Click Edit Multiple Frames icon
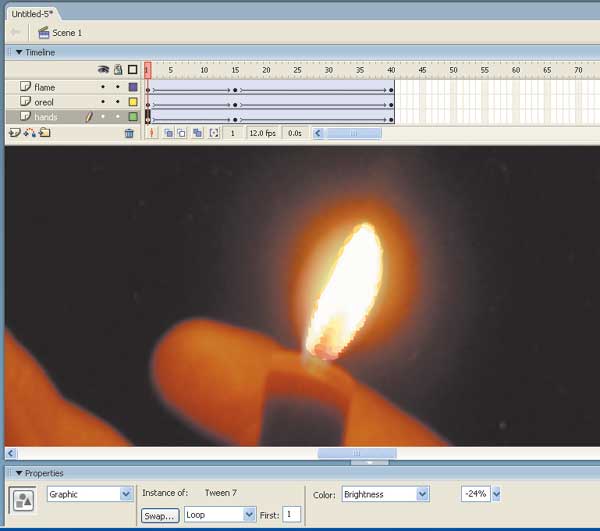Viewport: 600px width, 531px height. (x=197, y=133)
